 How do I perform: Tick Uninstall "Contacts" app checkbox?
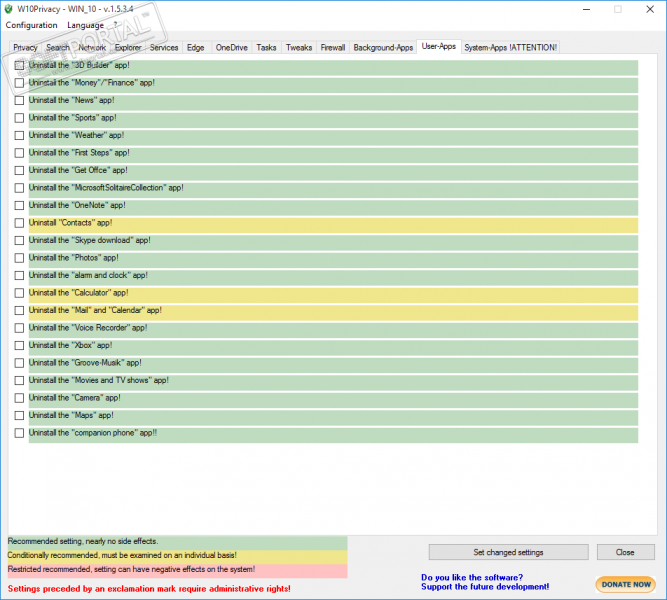19,223
